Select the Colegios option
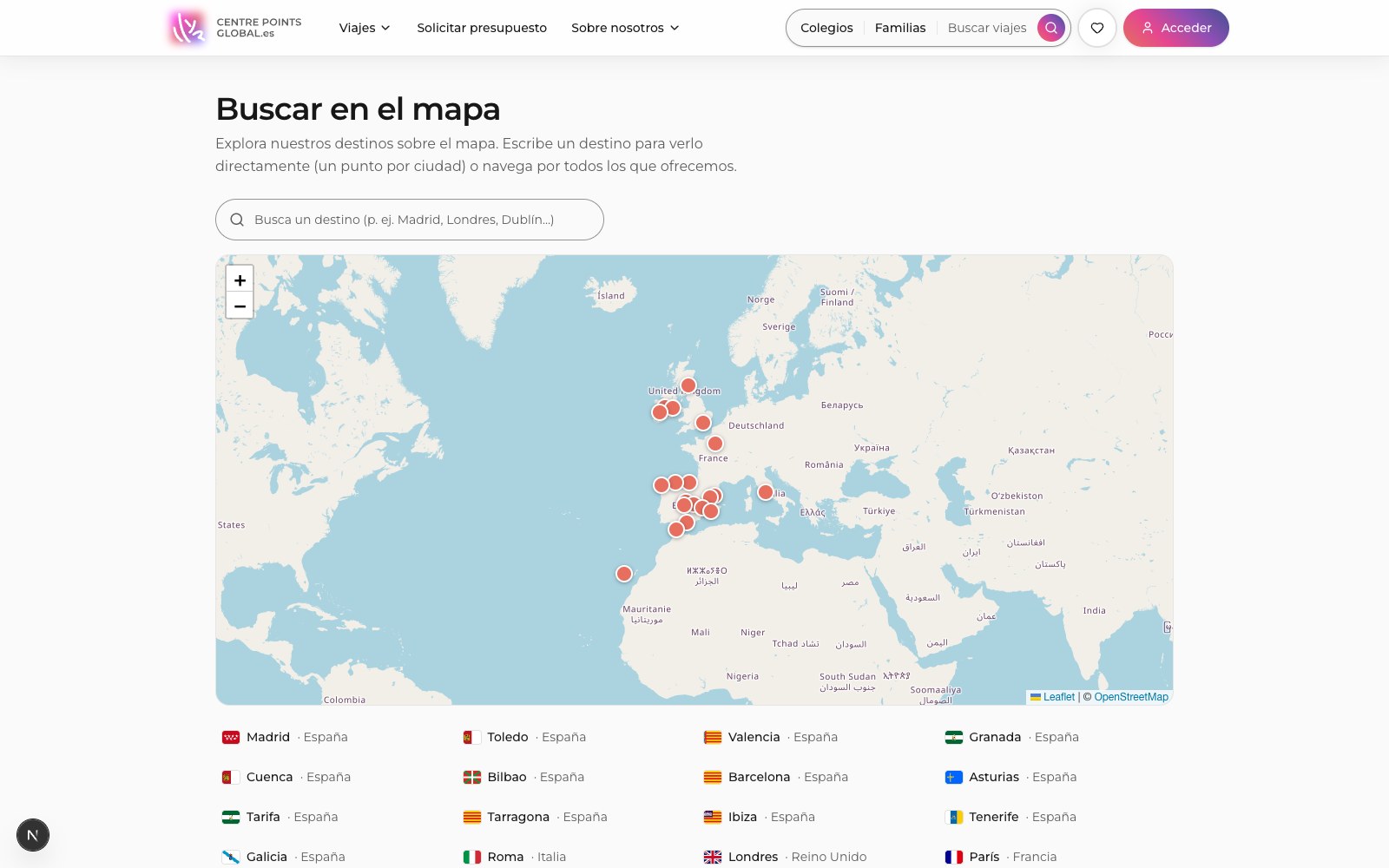 tap(826, 28)
